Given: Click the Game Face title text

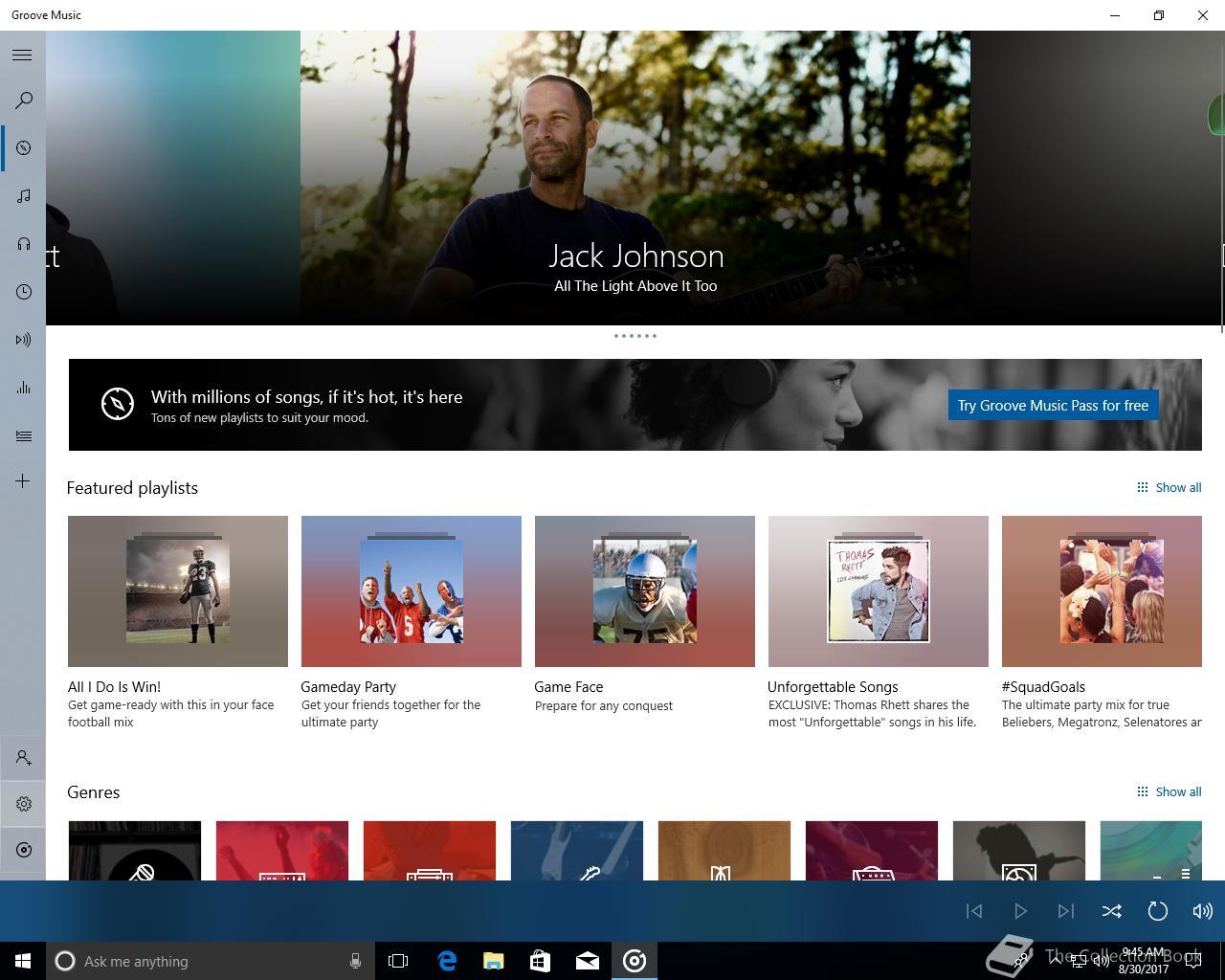Looking at the screenshot, I should (x=568, y=686).
